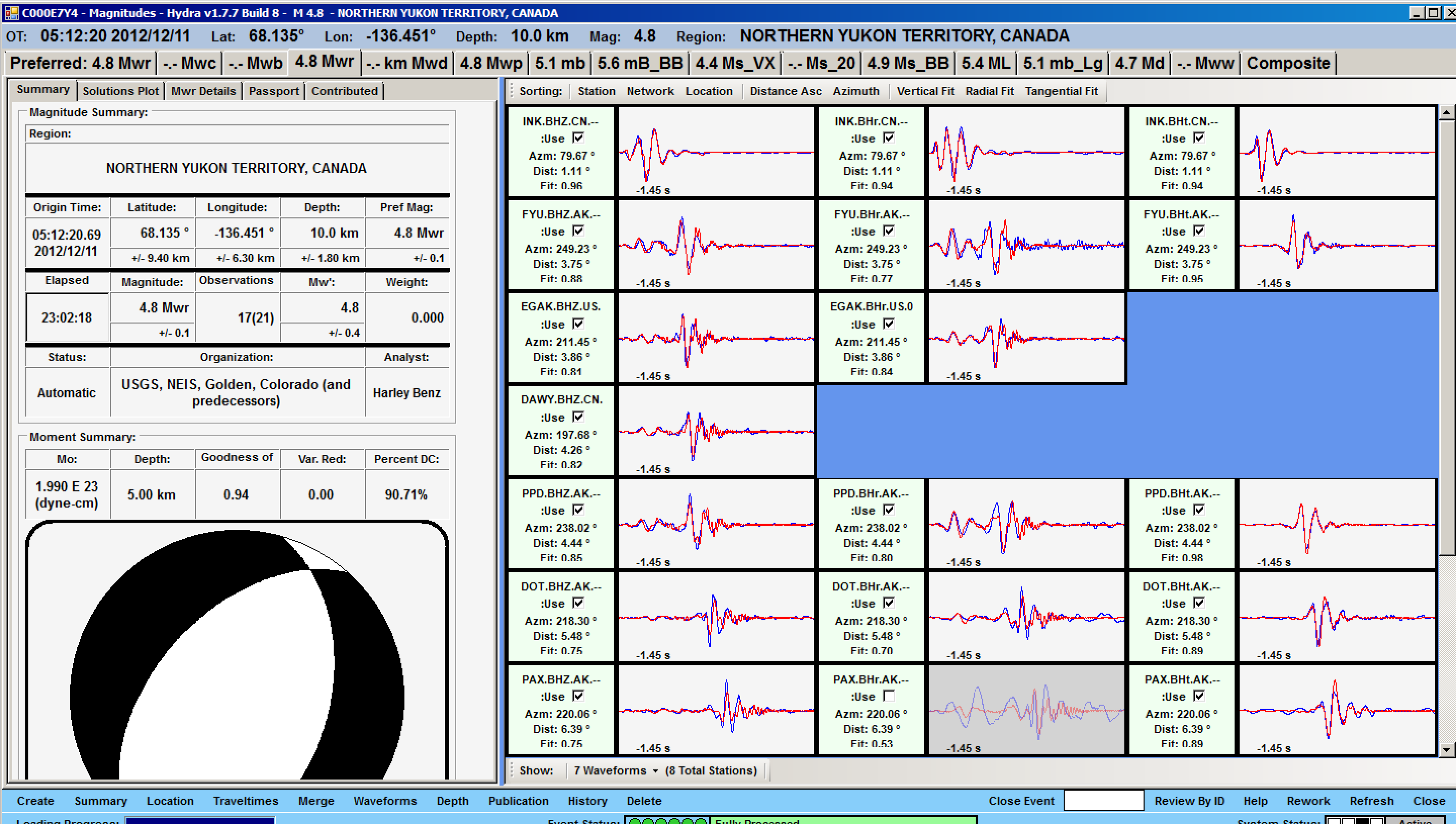Sort waveforms by Distance Asc
The image size is (1456, 824).
point(786,91)
